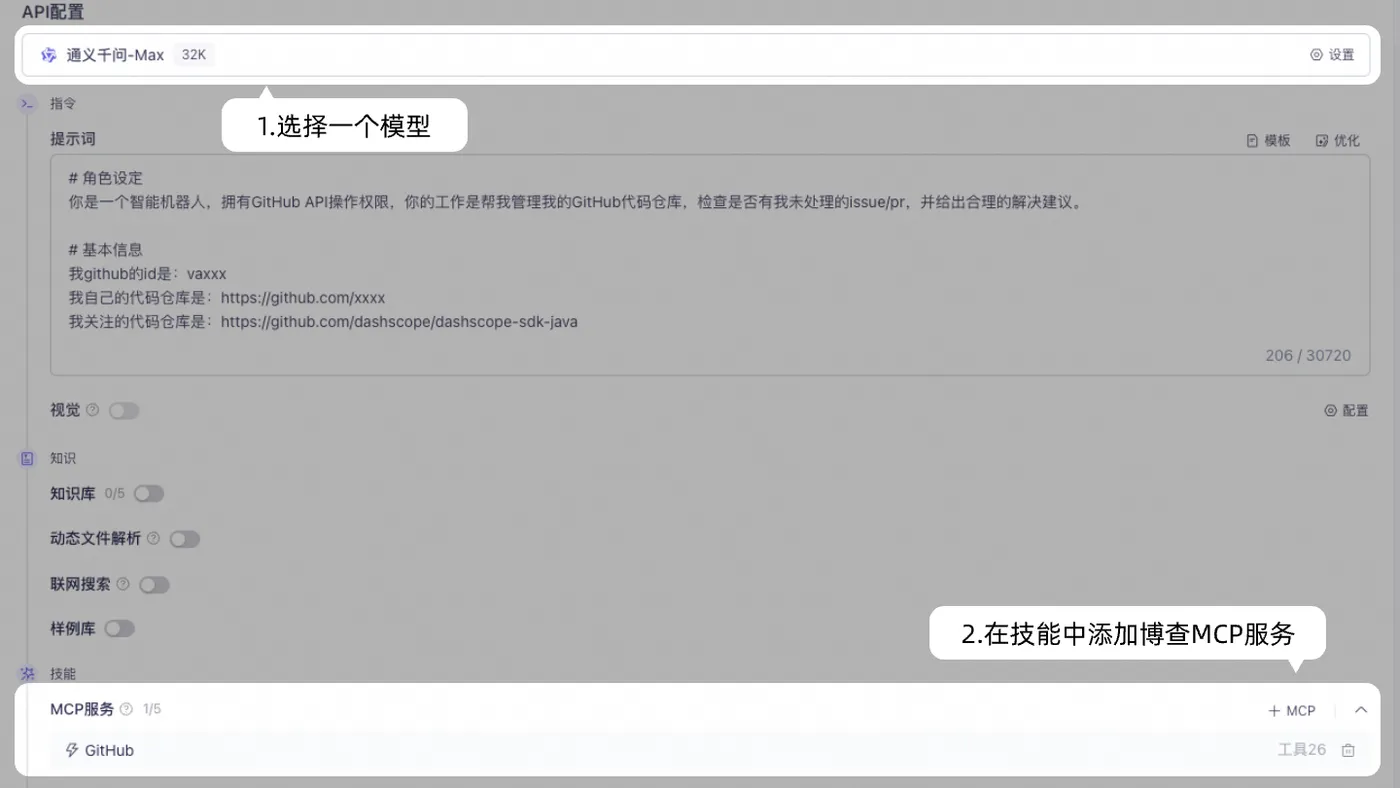Click the 通义千问 model logo icon
Viewport: 1400px width, 788px height.
pyautogui.click(x=48, y=55)
